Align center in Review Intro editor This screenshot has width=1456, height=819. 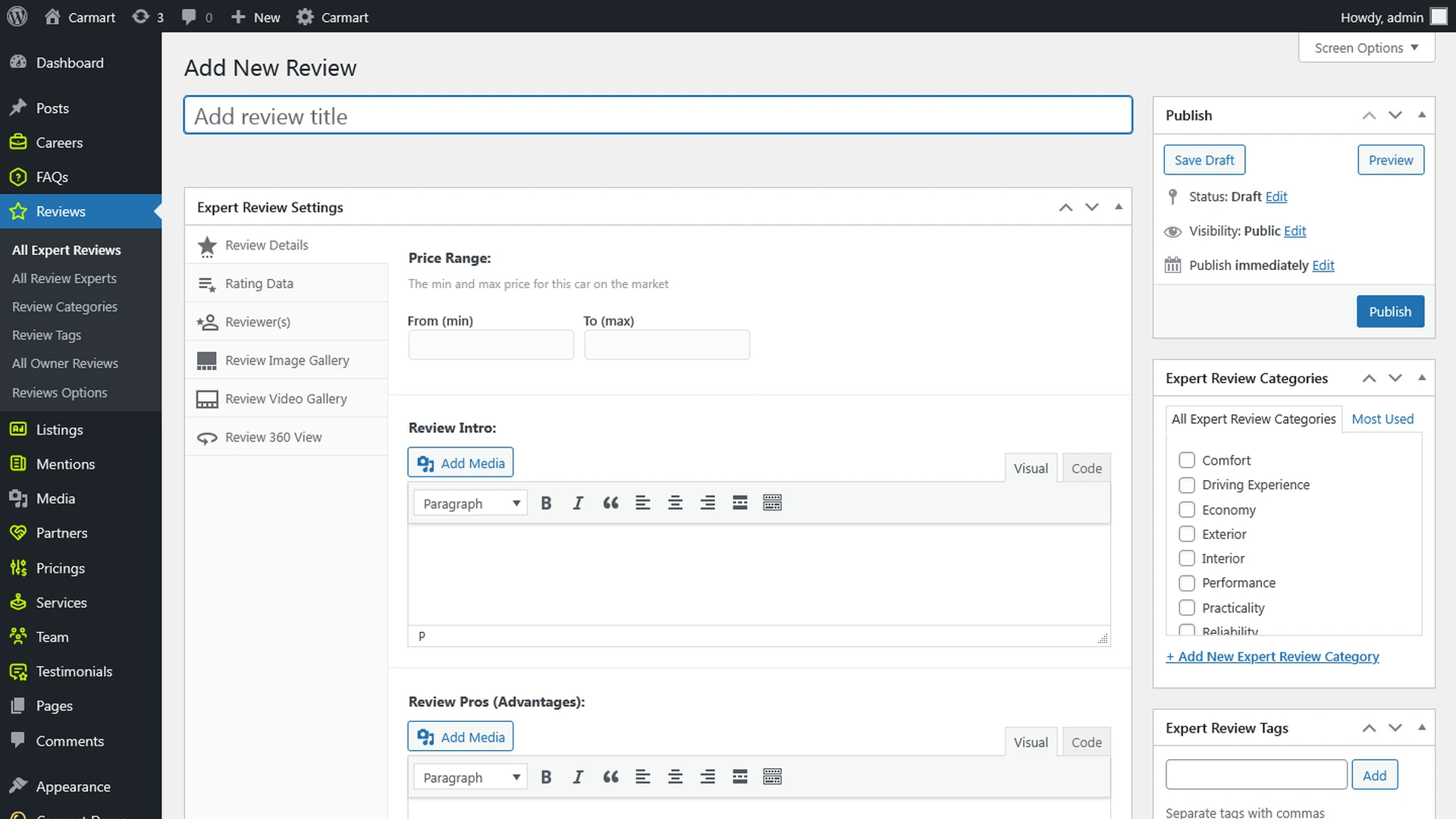click(675, 503)
